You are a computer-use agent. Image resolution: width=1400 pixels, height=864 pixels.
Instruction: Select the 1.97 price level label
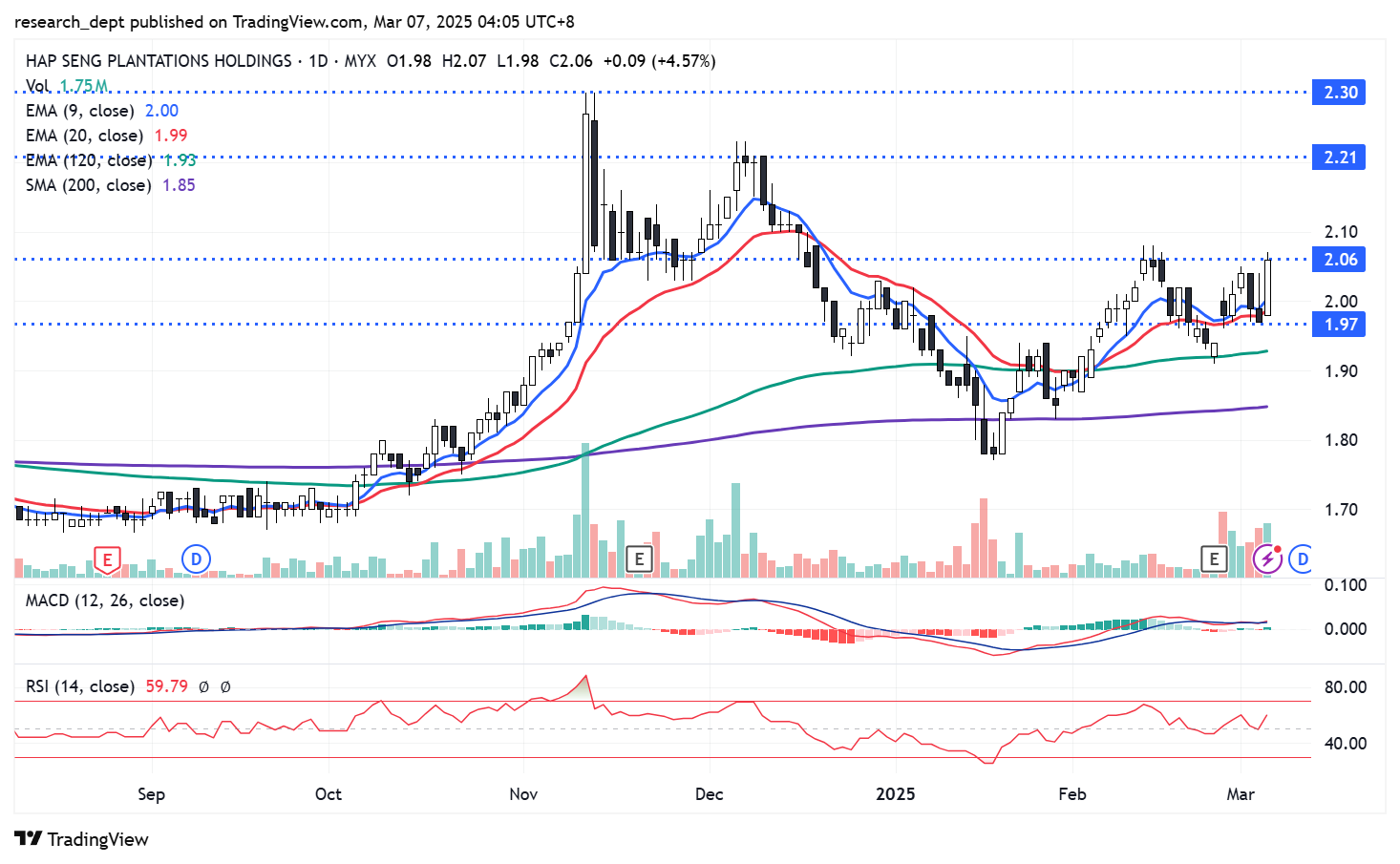[1339, 325]
